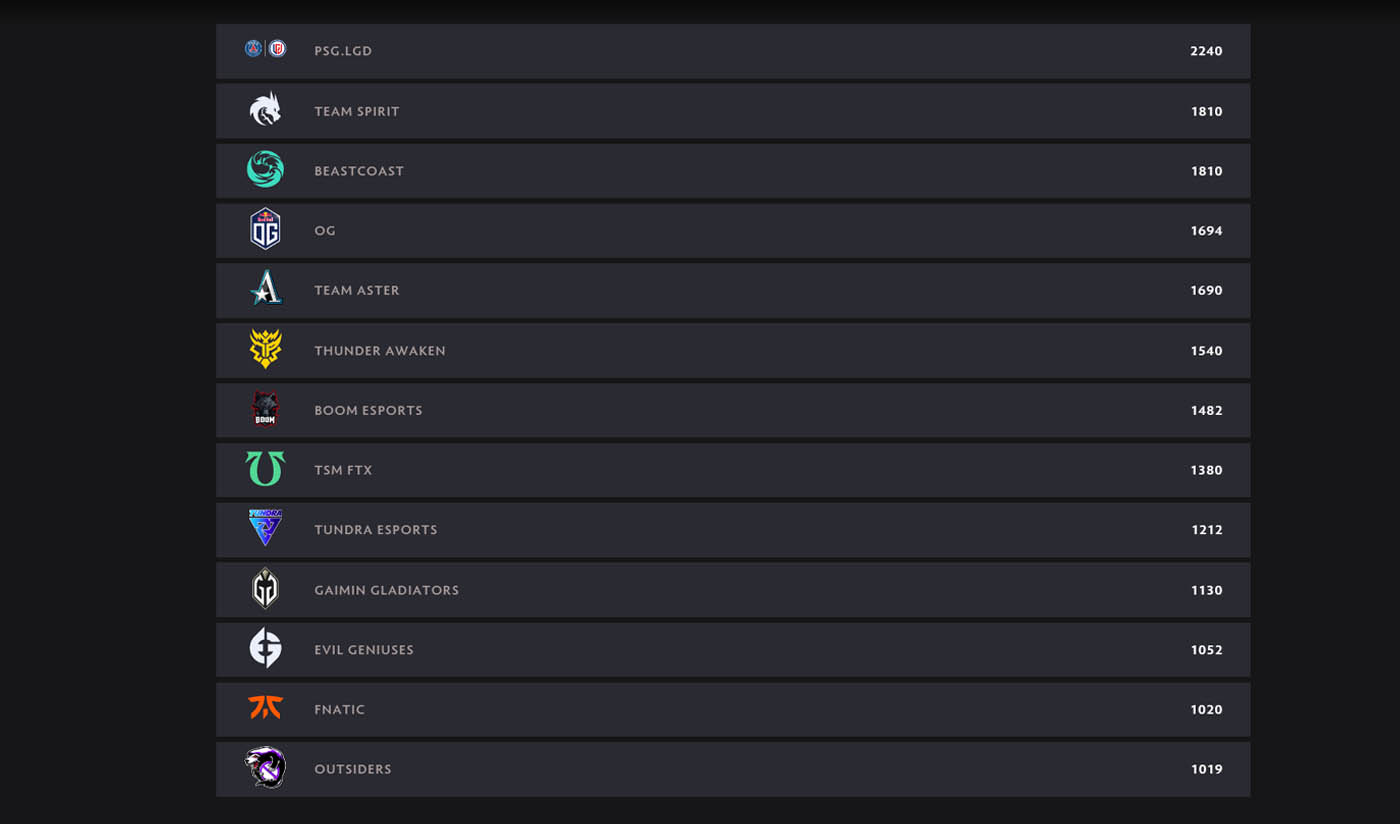This screenshot has width=1400, height=824.
Task: Click the TSM FTX green logo
Action: point(265,469)
